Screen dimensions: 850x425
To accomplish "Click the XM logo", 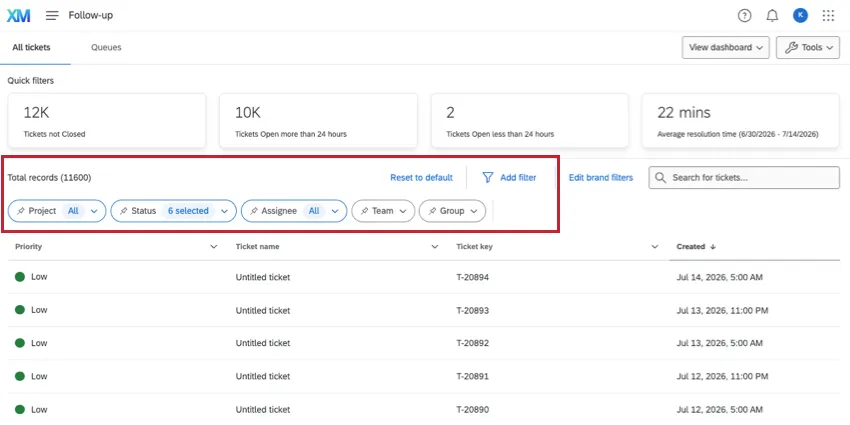I will (18, 16).
